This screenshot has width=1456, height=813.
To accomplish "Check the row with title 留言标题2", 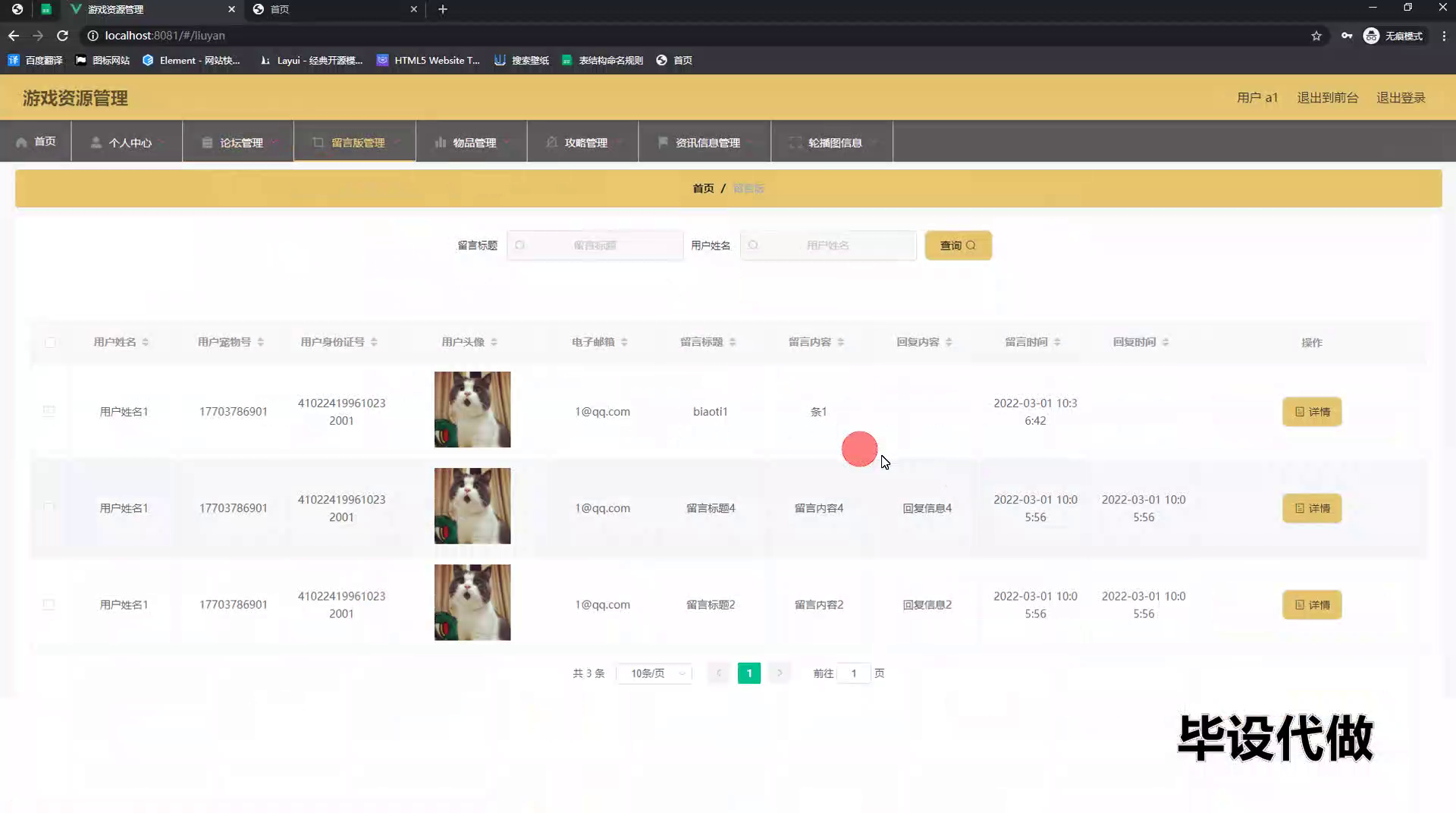I will pyautogui.click(x=49, y=604).
